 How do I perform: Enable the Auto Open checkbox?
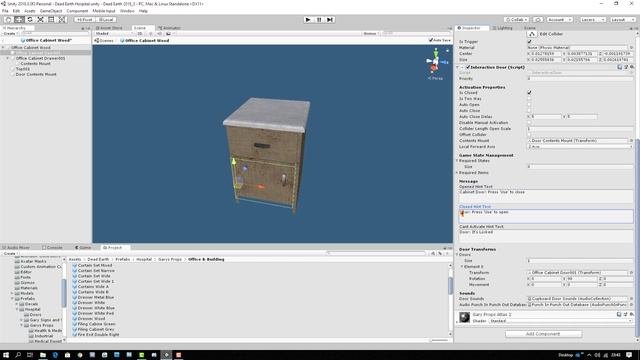pos(529,105)
